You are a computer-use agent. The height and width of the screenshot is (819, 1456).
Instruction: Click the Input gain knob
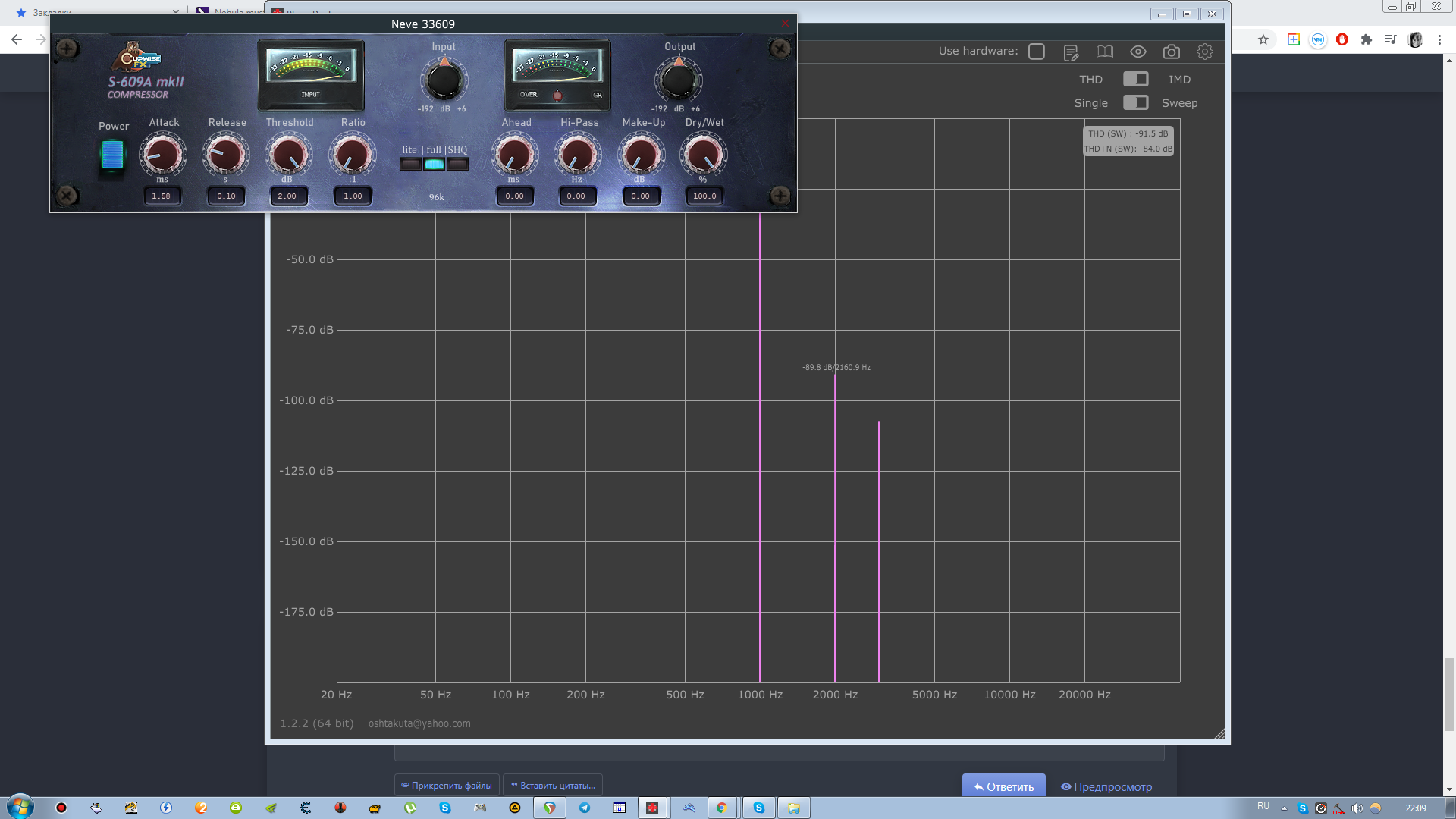pyautogui.click(x=444, y=81)
